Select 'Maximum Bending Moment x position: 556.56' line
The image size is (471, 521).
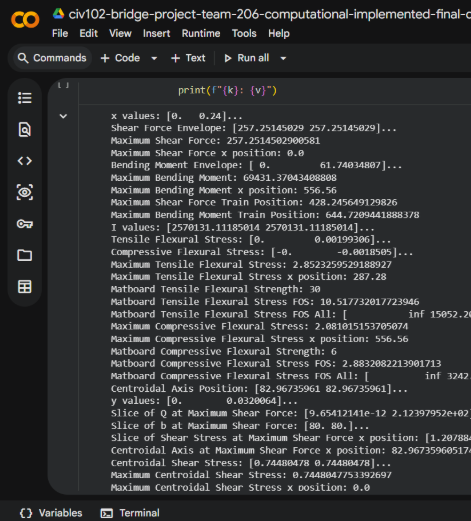point(224,190)
